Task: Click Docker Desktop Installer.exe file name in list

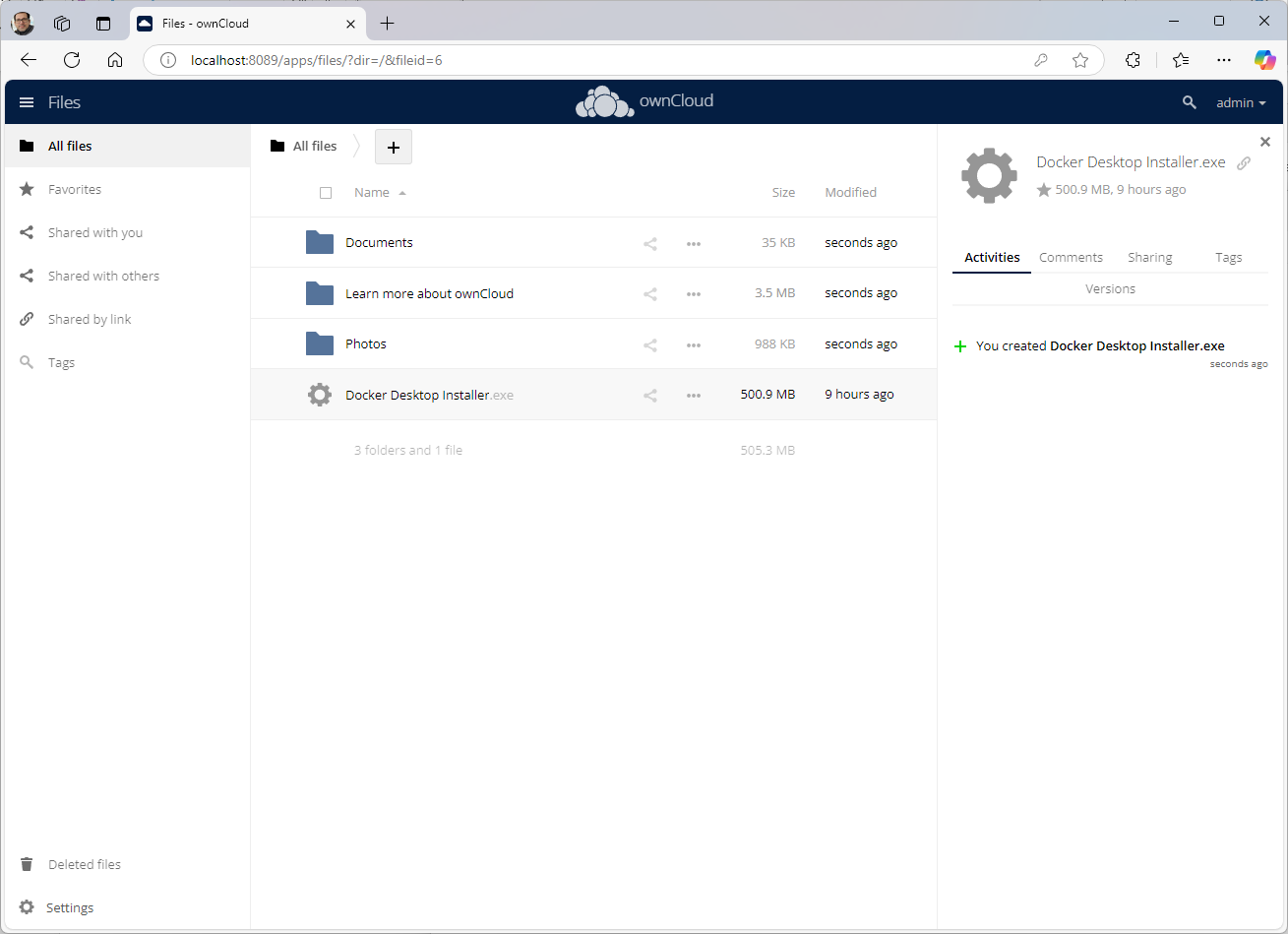Action: tap(429, 395)
